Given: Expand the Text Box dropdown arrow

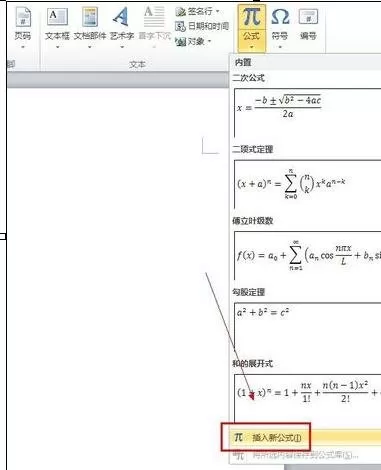Looking at the screenshot, I should pos(57,47).
